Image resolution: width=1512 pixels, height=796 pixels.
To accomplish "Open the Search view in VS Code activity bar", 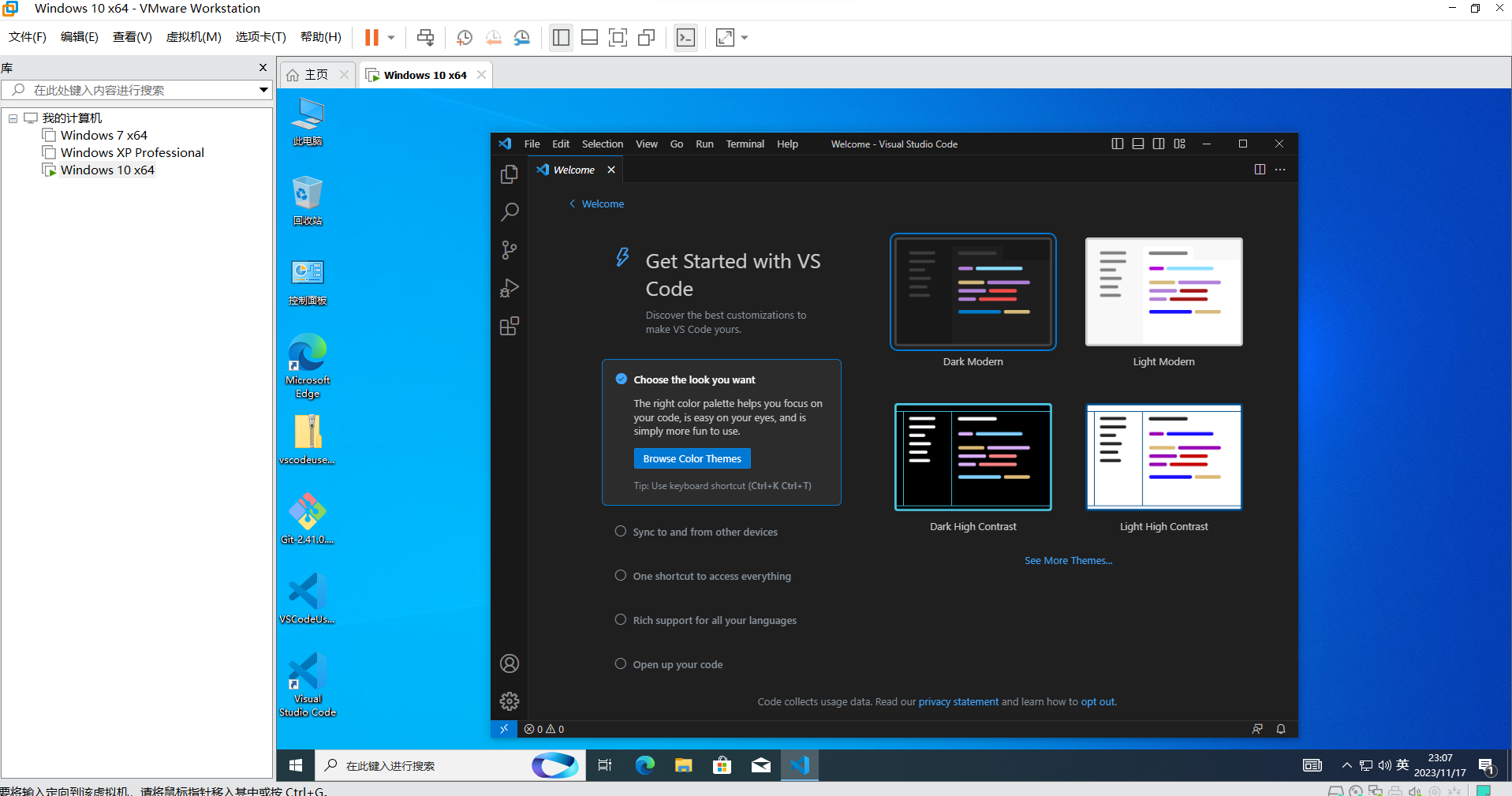I will click(x=510, y=212).
